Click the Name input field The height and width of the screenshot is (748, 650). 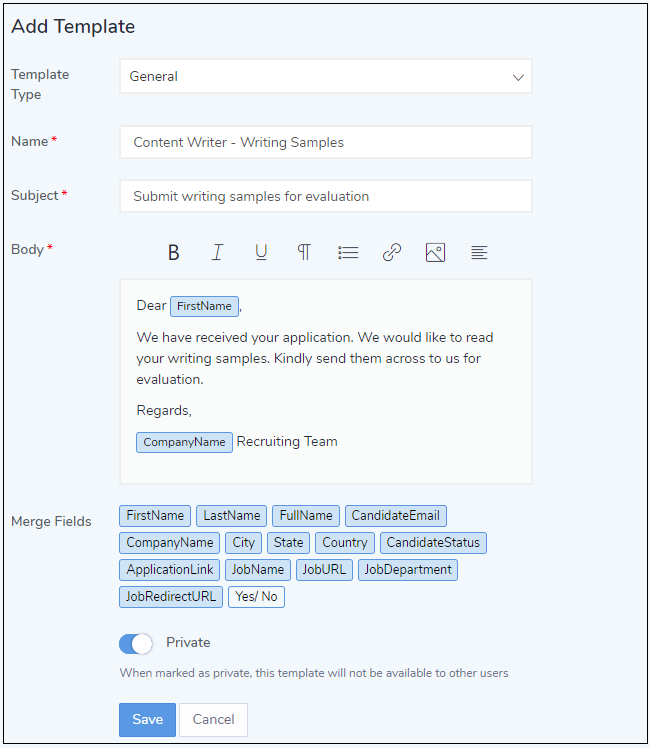tap(325, 142)
